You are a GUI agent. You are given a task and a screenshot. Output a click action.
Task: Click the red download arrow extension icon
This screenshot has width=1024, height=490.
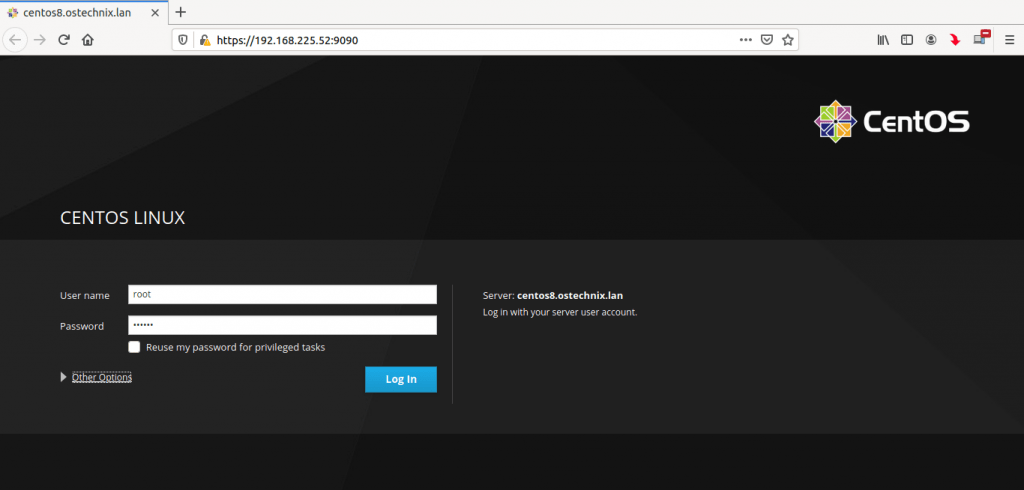click(955, 40)
